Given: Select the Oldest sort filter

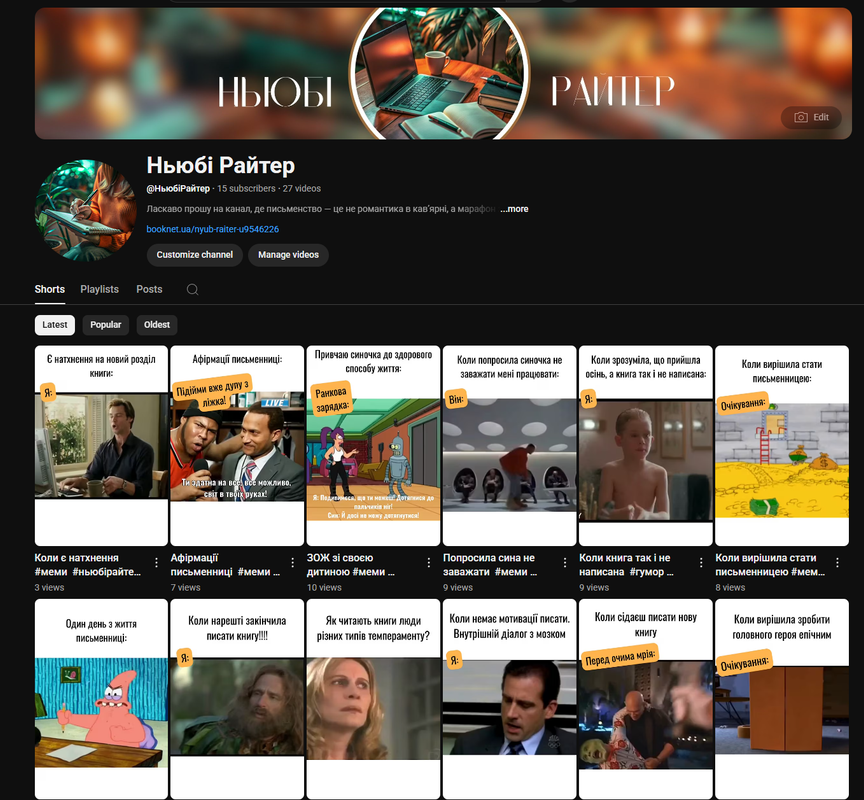Looking at the screenshot, I should (x=157, y=325).
